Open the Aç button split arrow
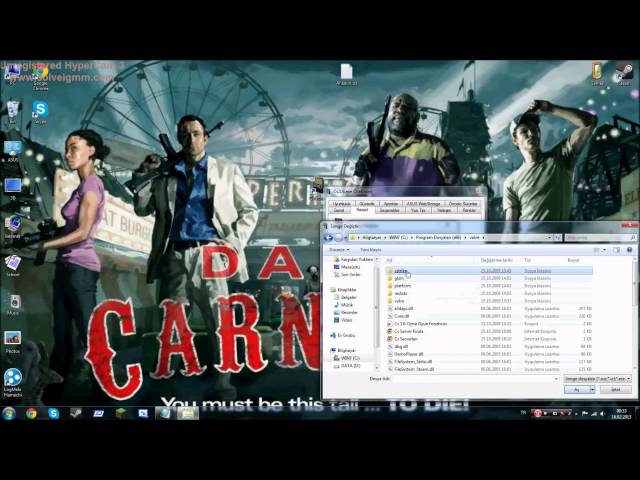The height and width of the screenshot is (480, 640). pos(592,390)
